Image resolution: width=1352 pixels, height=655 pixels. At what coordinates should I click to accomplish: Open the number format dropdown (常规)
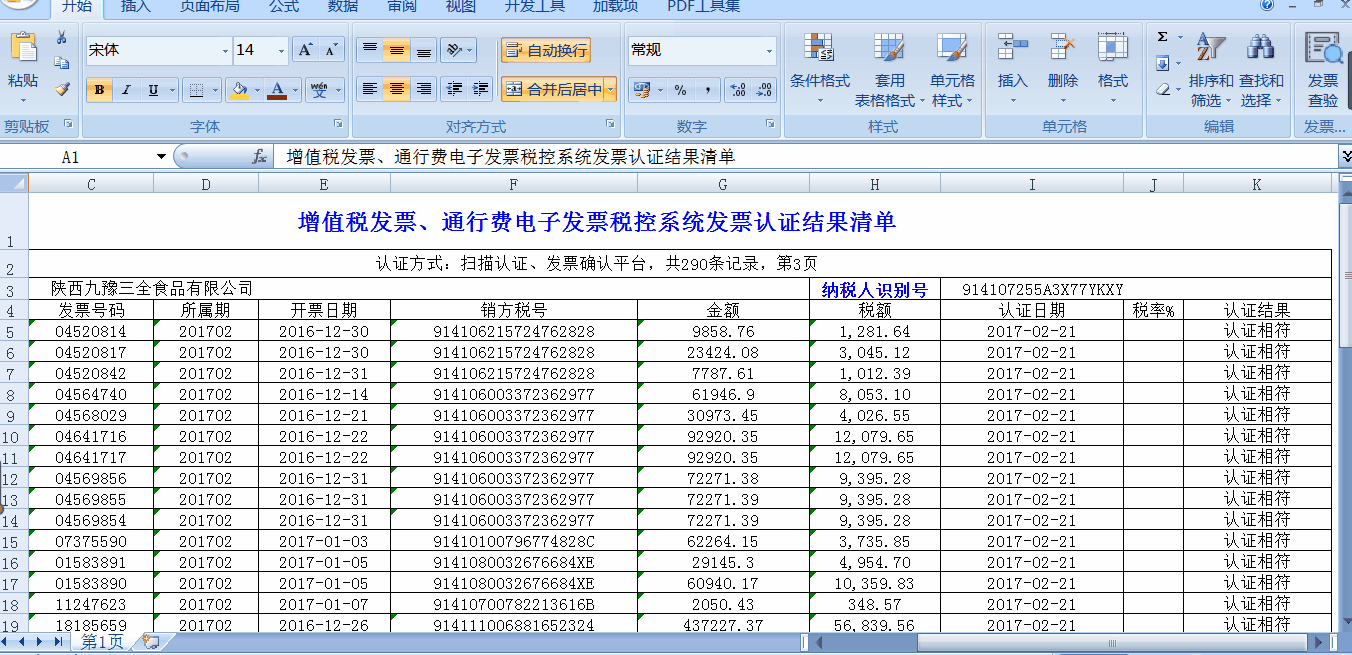[x=769, y=50]
